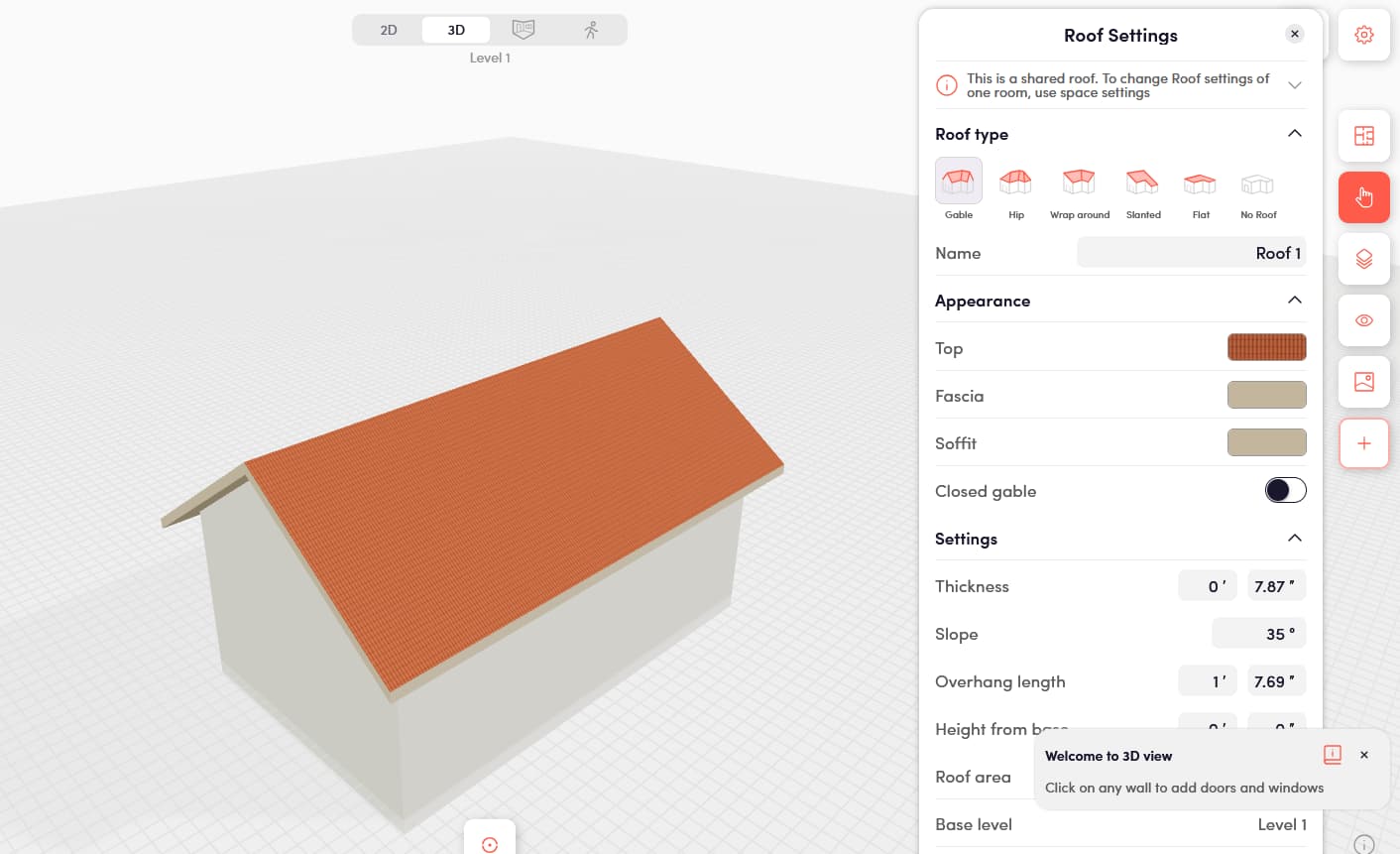This screenshot has width=1400, height=854.
Task: Click the plus add button
Action: point(1363,443)
